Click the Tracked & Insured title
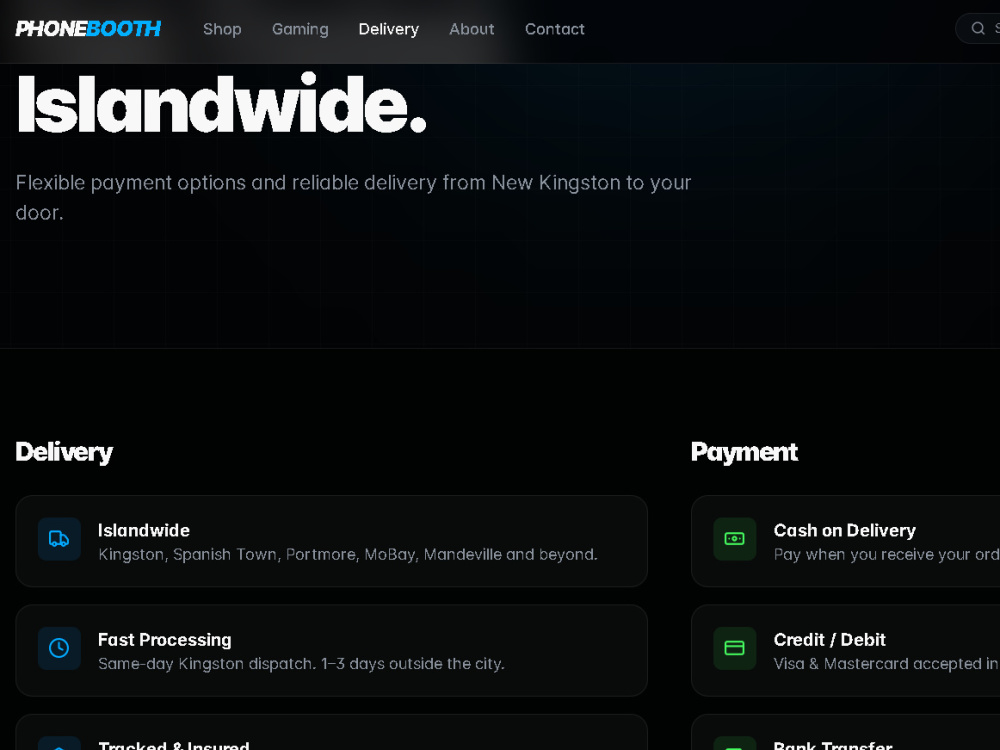Screen dimensions: 1000x750 (173, 745)
